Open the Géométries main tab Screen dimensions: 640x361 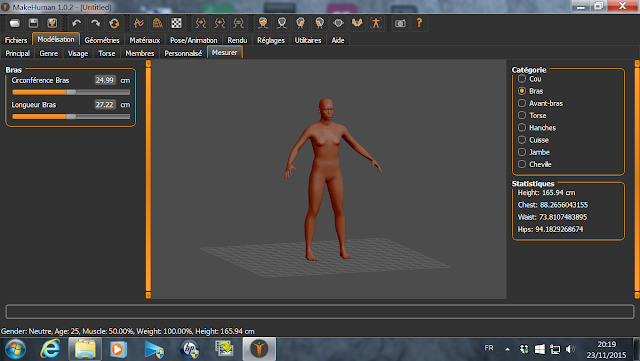(x=102, y=40)
